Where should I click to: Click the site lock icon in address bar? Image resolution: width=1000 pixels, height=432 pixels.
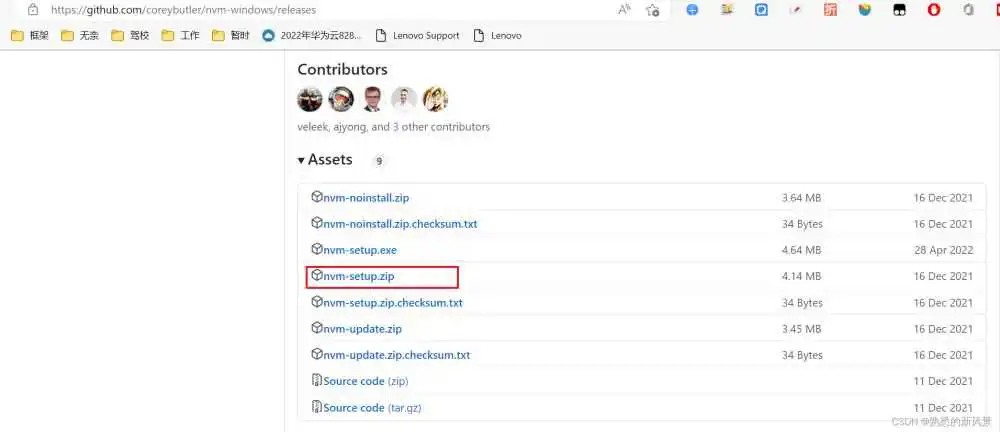tap(33, 10)
